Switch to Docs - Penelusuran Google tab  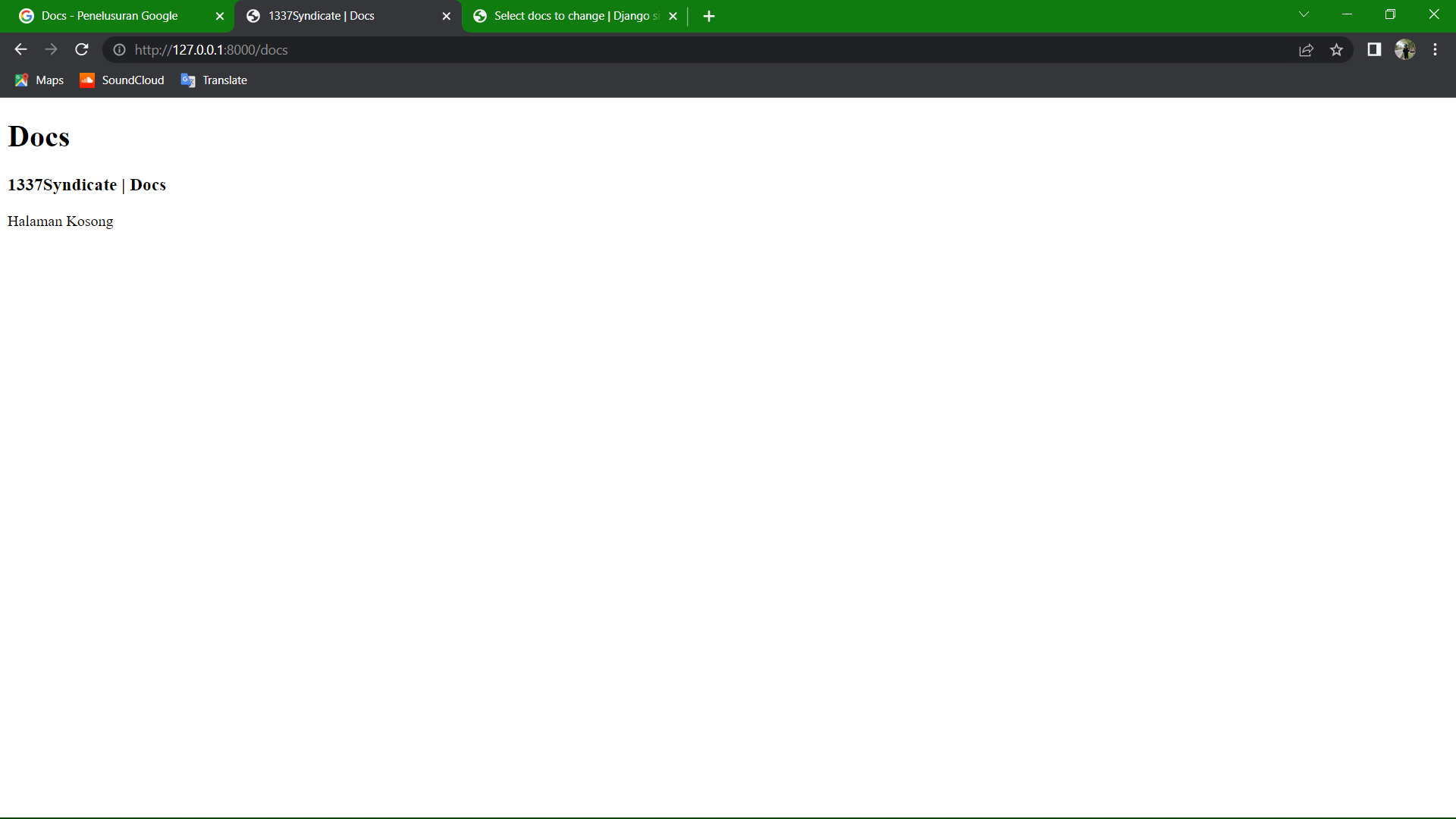tap(110, 16)
